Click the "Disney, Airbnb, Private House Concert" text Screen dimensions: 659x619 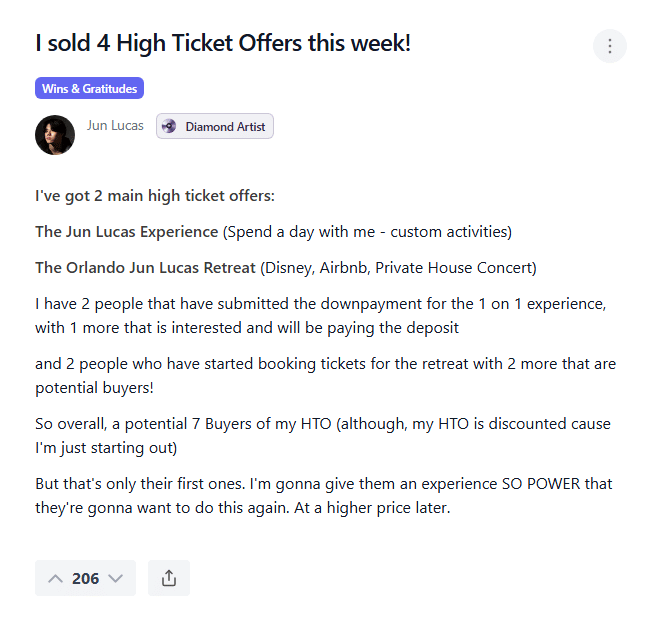pyautogui.click(x=398, y=267)
